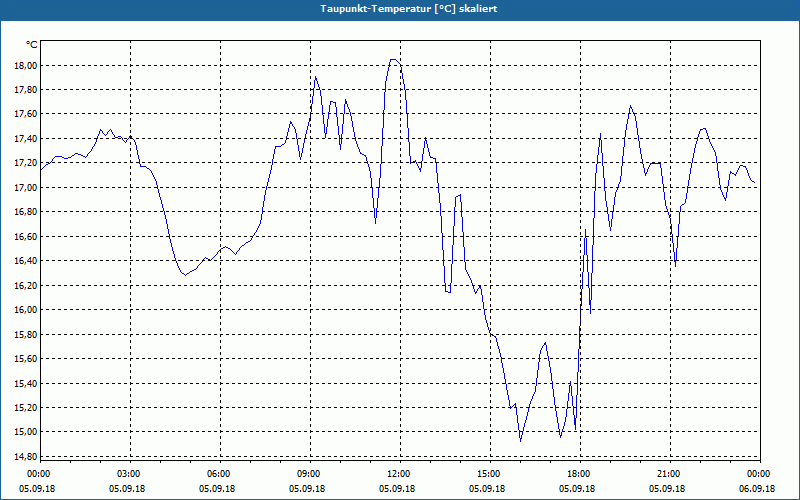The height and width of the screenshot is (500, 800).
Task: Select the °C unit label on the axis
Action: coord(31,45)
